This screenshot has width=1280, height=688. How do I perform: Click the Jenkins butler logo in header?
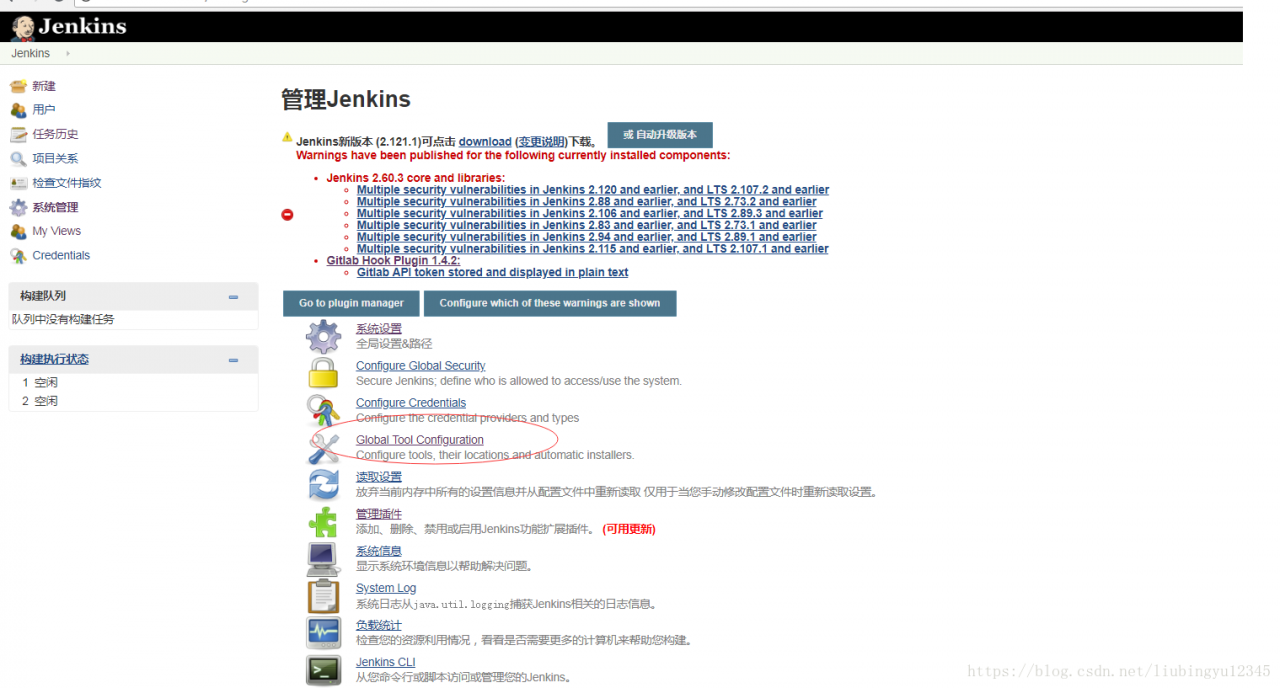[x=23, y=26]
